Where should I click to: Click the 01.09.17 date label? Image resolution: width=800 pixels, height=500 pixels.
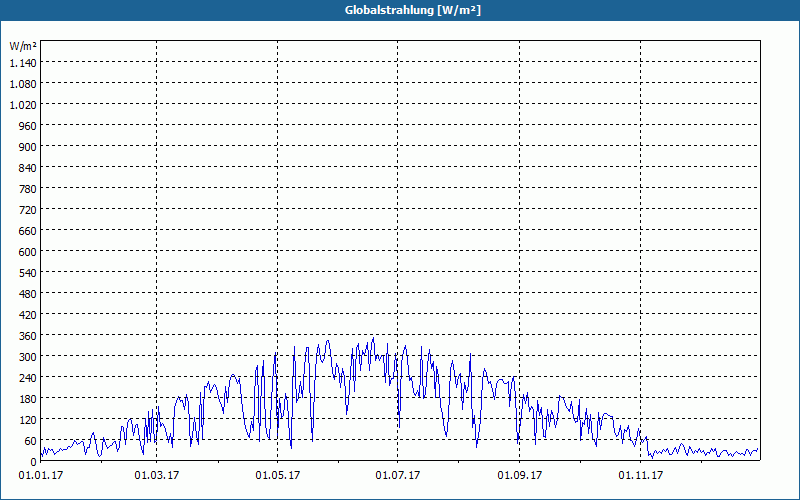pos(519,476)
